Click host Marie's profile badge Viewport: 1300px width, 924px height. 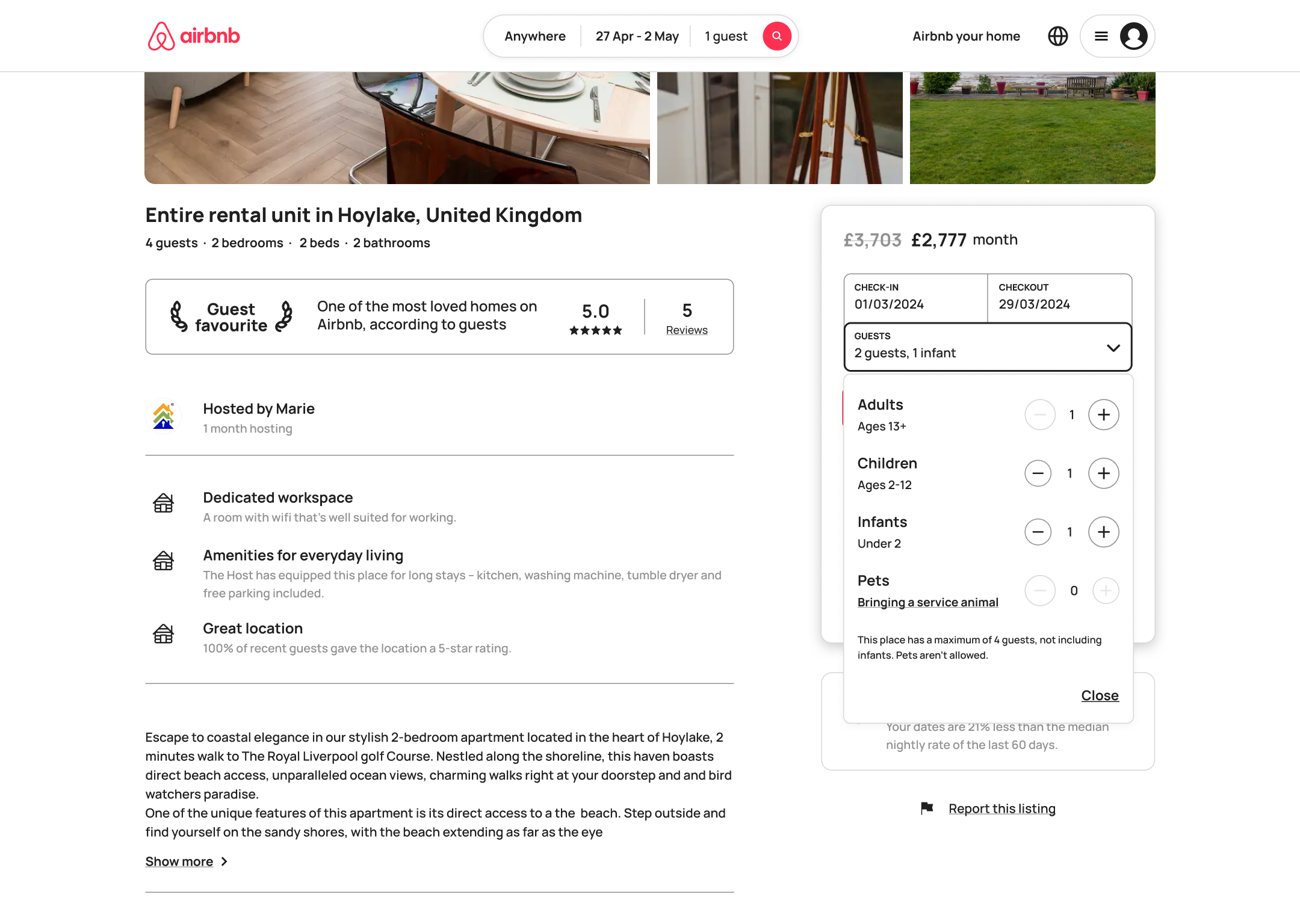163,416
